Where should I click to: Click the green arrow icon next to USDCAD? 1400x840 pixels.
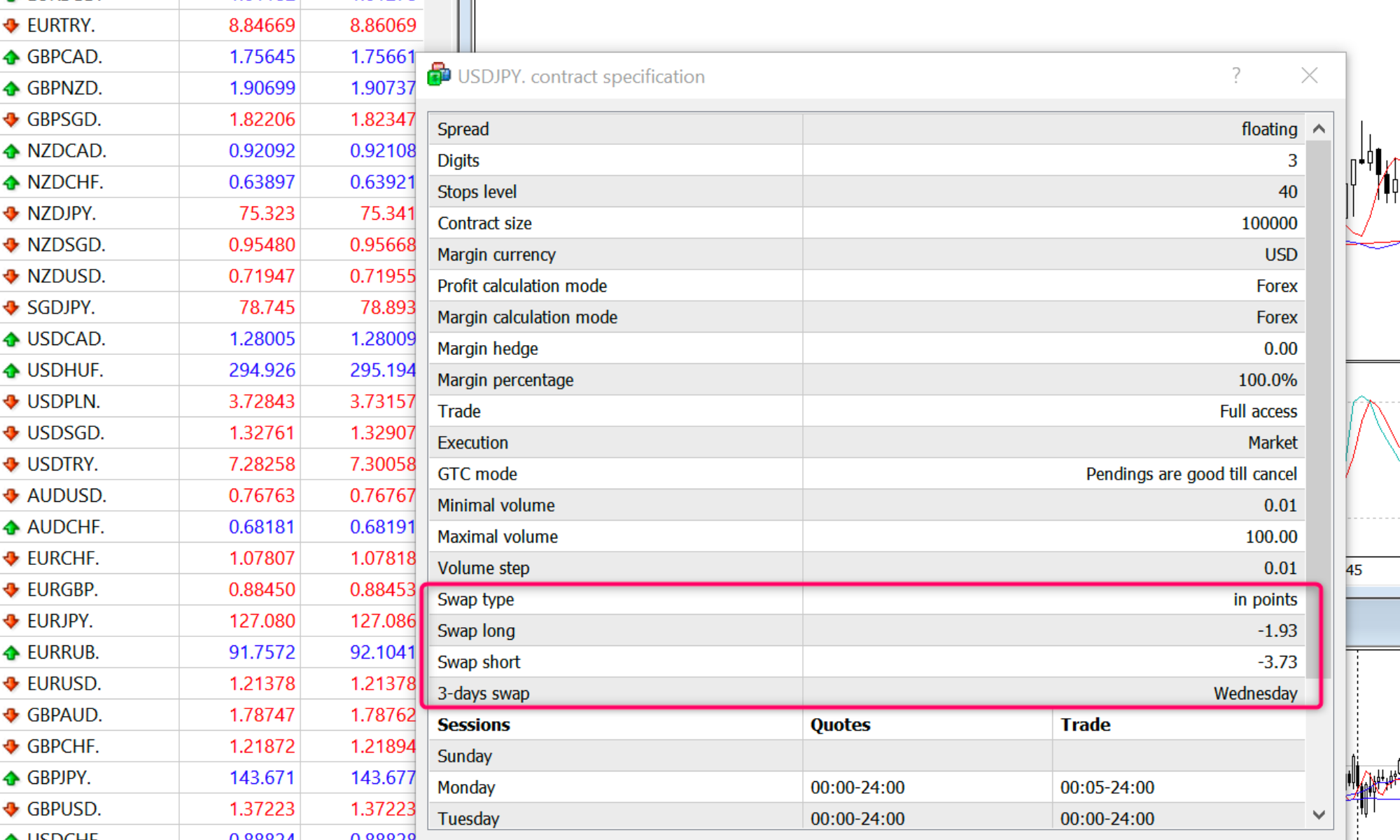(11, 339)
